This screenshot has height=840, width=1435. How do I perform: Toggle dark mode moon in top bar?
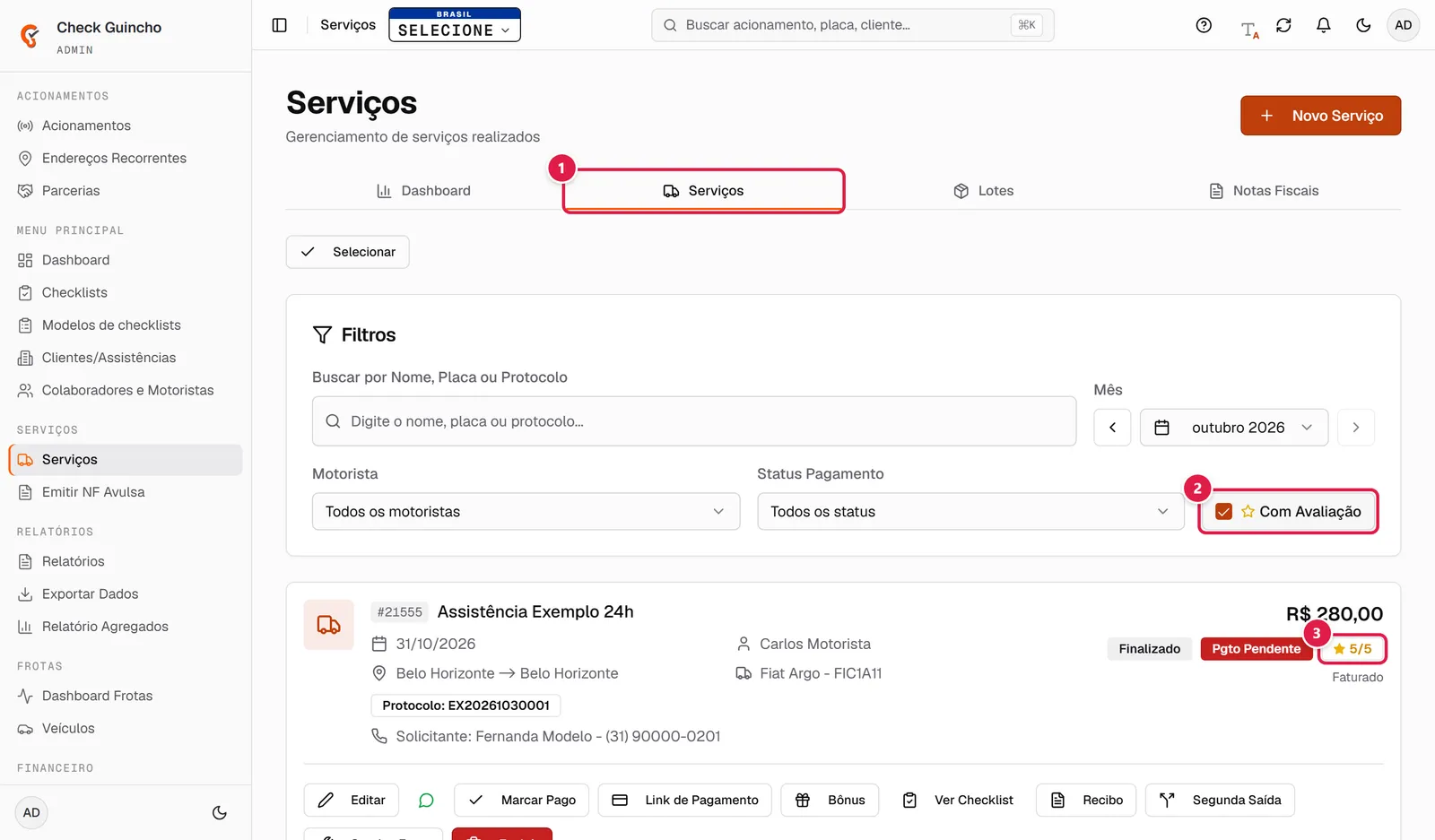point(1363,25)
